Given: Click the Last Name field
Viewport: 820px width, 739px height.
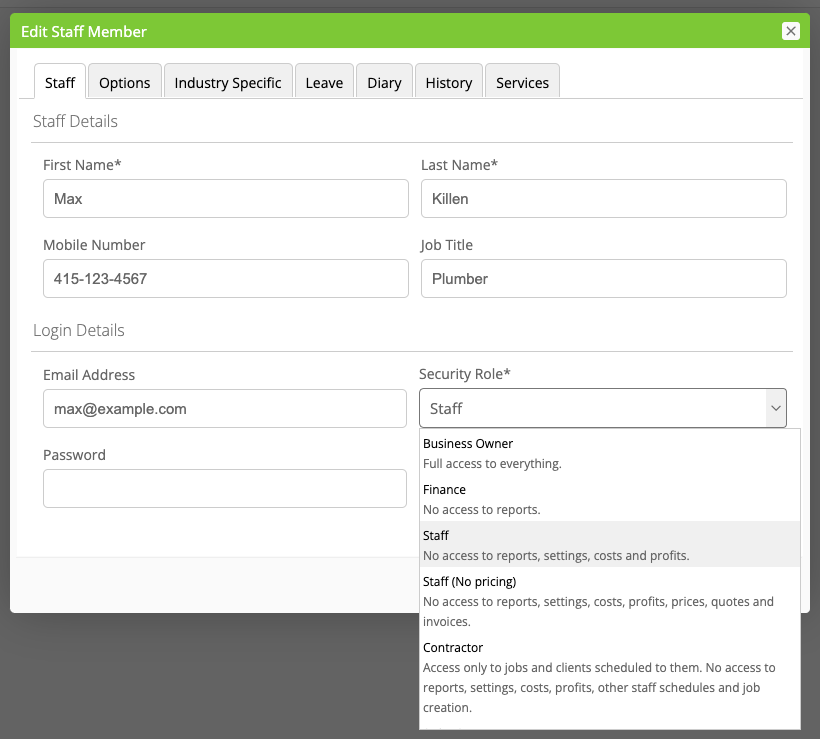Looking at the screenshot, I should [x=603, y=199].
